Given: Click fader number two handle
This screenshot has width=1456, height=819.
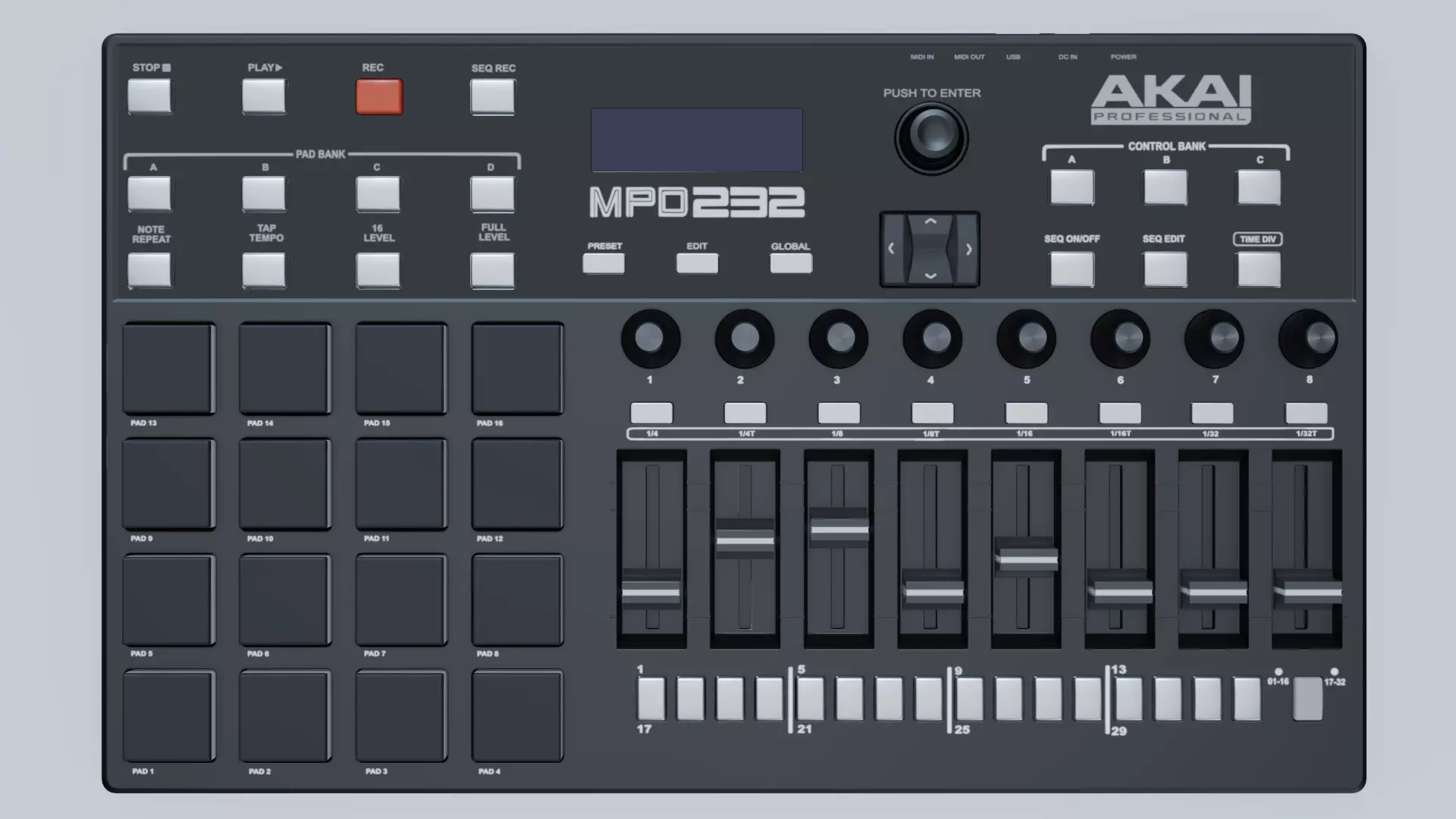Looking at the screenshot, I should point(745,540).
